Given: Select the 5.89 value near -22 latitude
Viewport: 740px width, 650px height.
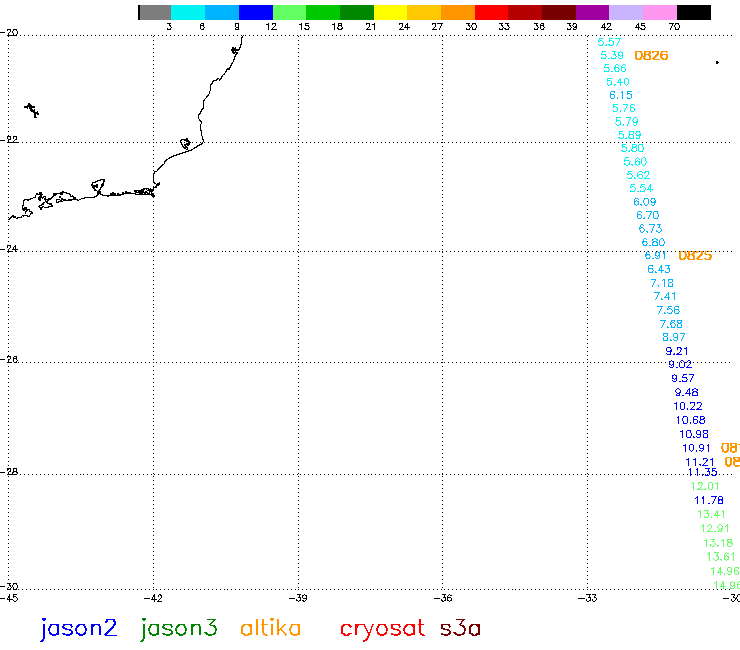Looking at the screenshot, I should pos(630,135).
